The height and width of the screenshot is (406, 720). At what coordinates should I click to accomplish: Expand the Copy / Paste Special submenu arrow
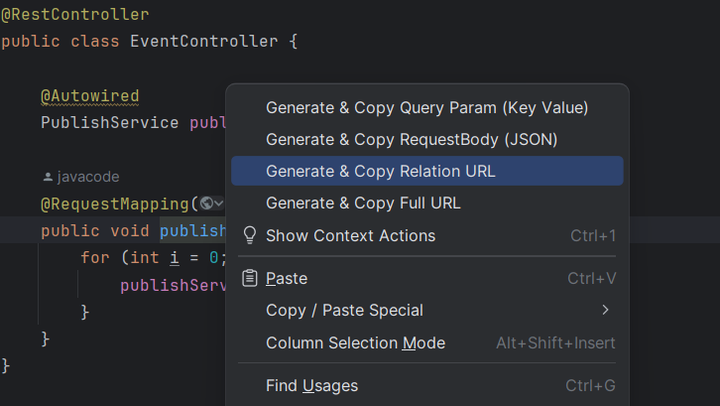coord(606,310)
